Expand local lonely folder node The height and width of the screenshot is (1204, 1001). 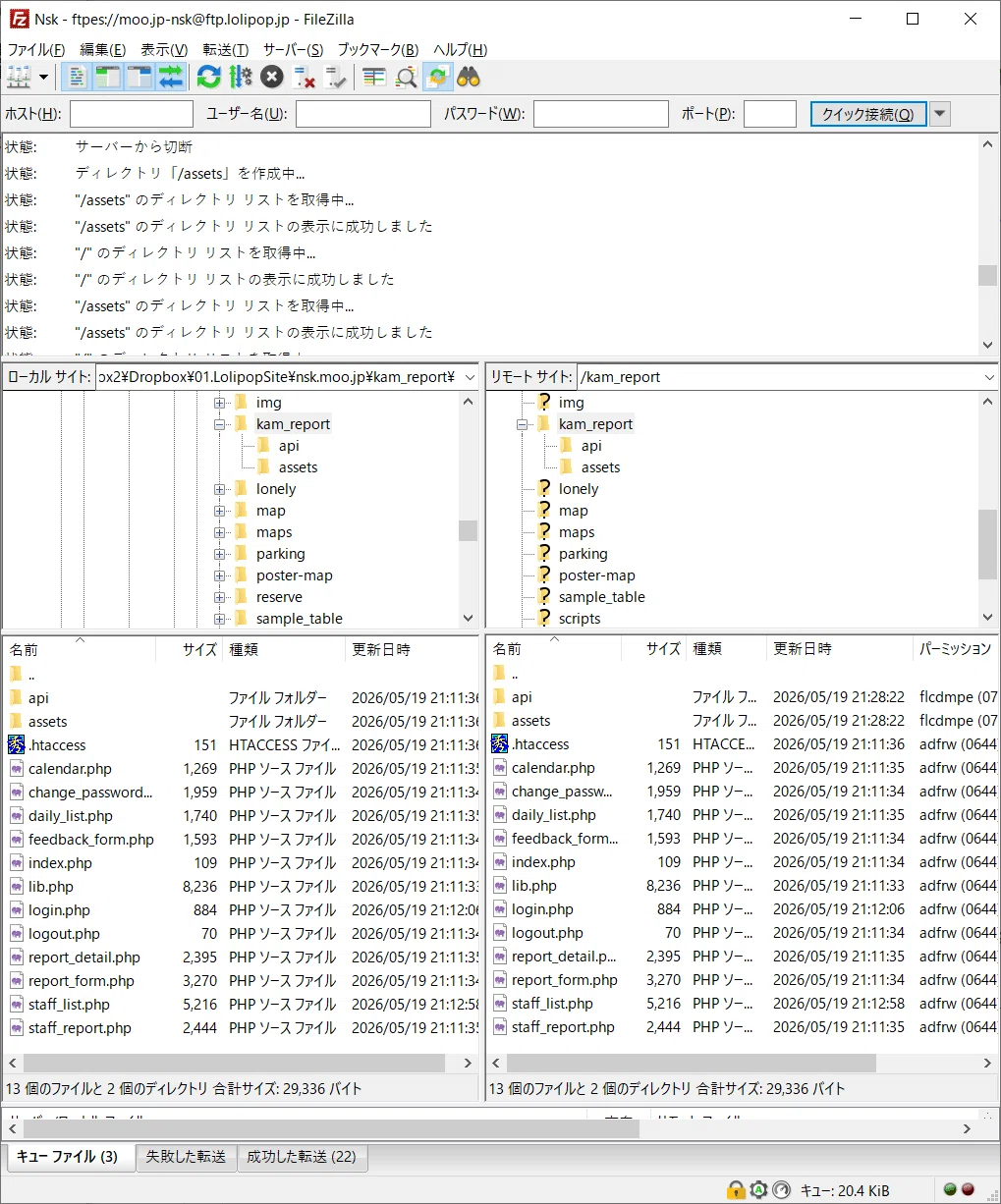(219, 489)
